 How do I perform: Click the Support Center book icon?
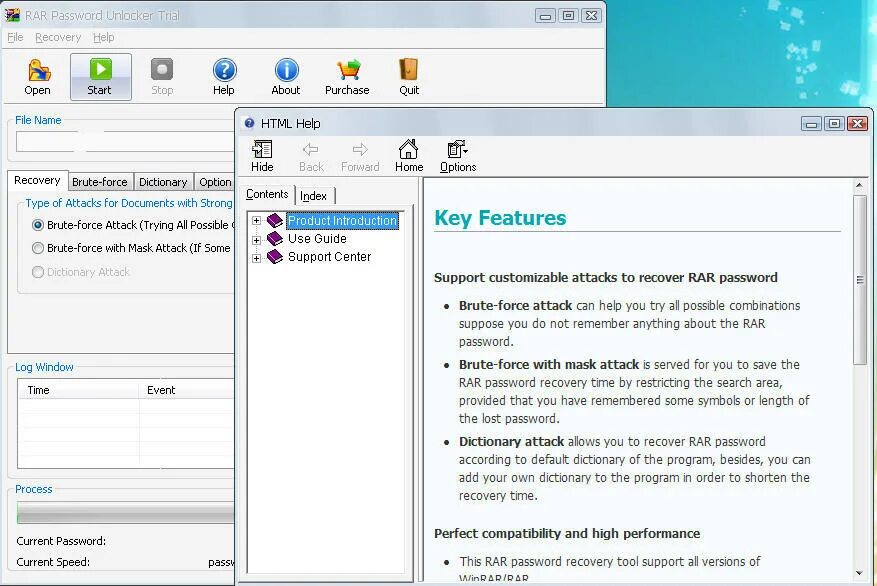pyautogui.click(x=275, y=257)
